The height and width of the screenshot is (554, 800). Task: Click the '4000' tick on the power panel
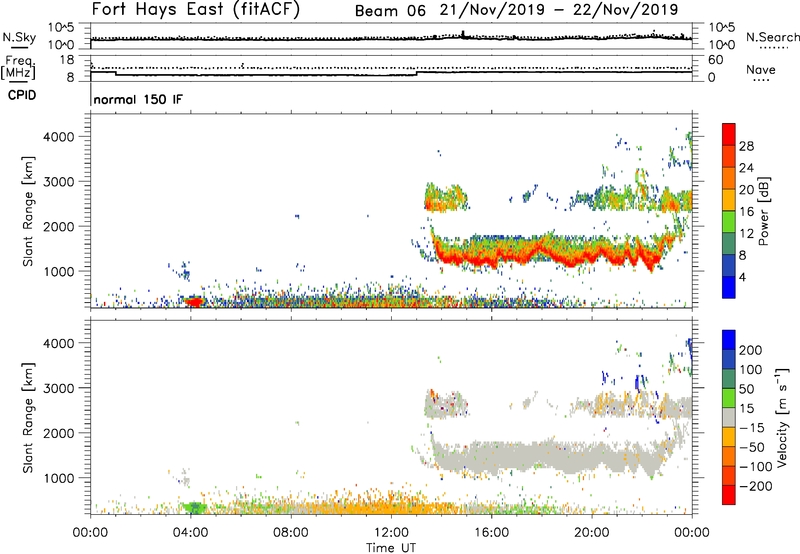pos(59,137)
